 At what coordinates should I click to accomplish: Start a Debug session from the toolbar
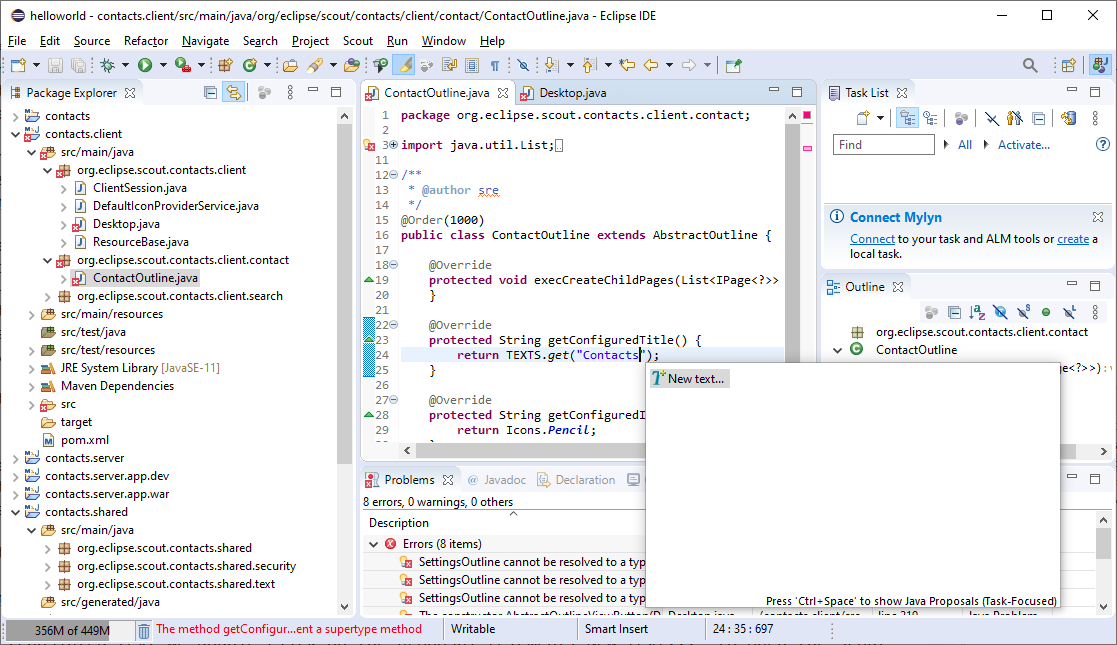(x=109, y=65)
